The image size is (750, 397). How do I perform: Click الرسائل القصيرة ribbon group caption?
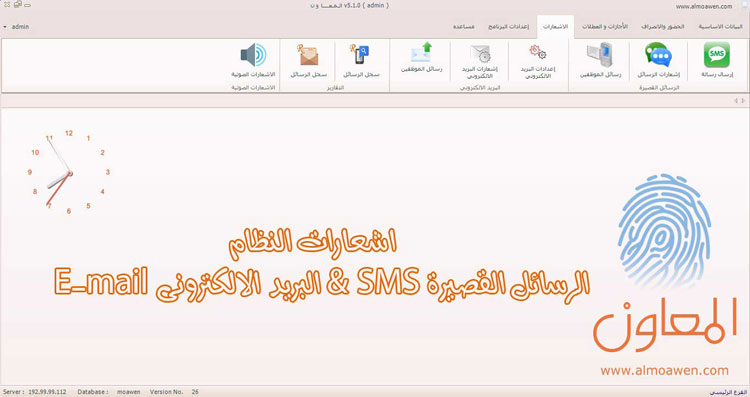[x=659, y=88]
